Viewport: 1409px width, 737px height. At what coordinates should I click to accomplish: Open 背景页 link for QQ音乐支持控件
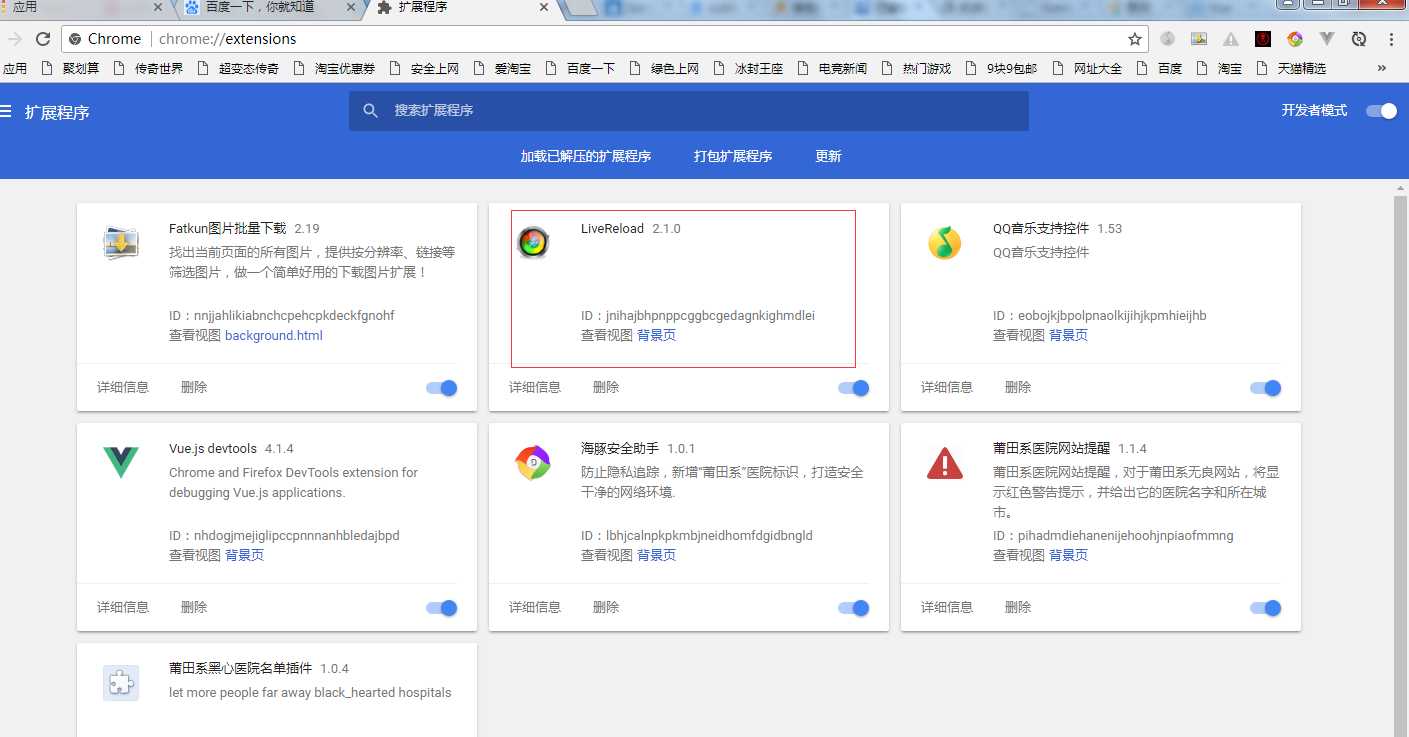(1068, 336)
